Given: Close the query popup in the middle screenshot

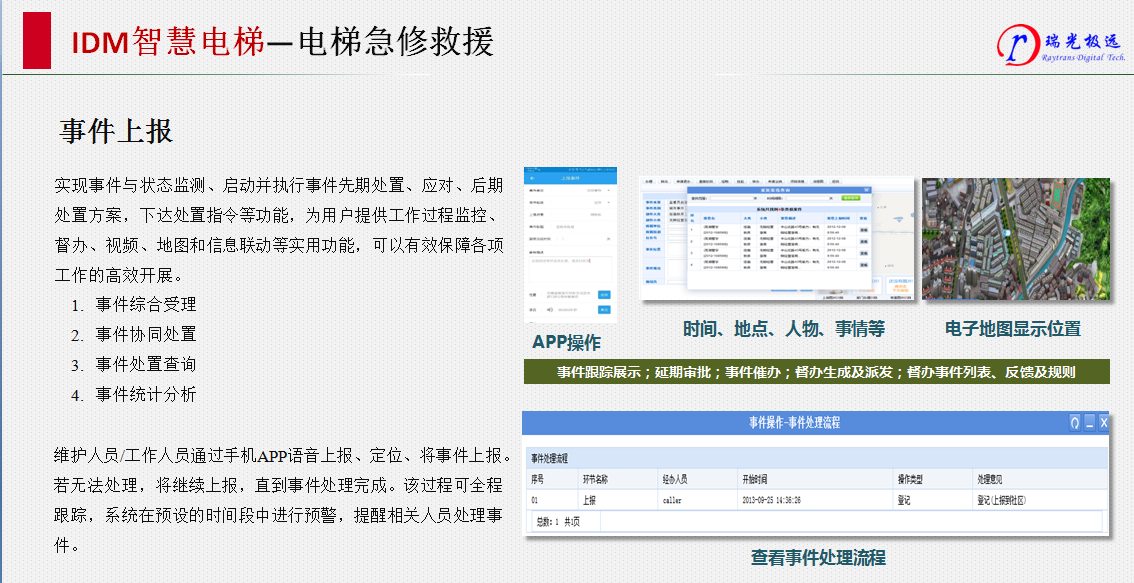Looking at the screenshot, I should (866, 189).
